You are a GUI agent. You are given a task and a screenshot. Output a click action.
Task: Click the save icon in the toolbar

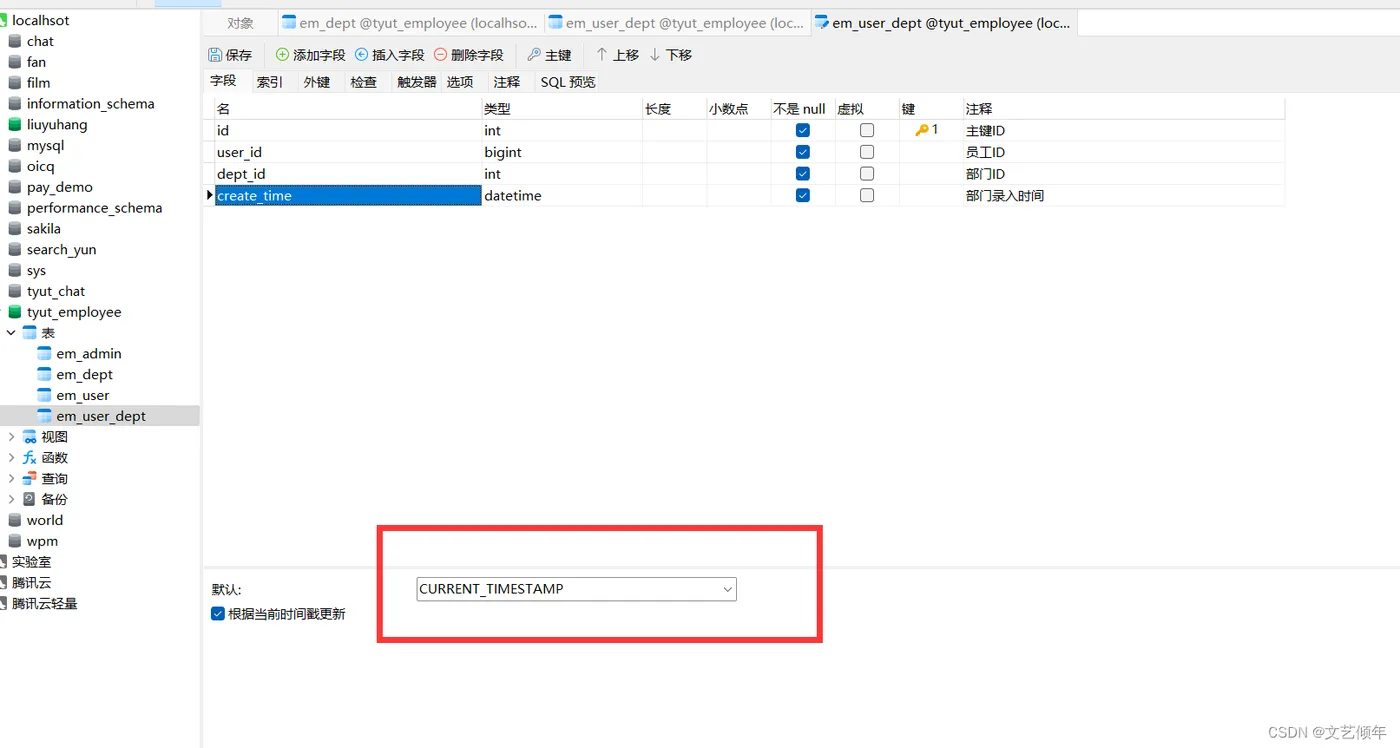tap(215, 55)
